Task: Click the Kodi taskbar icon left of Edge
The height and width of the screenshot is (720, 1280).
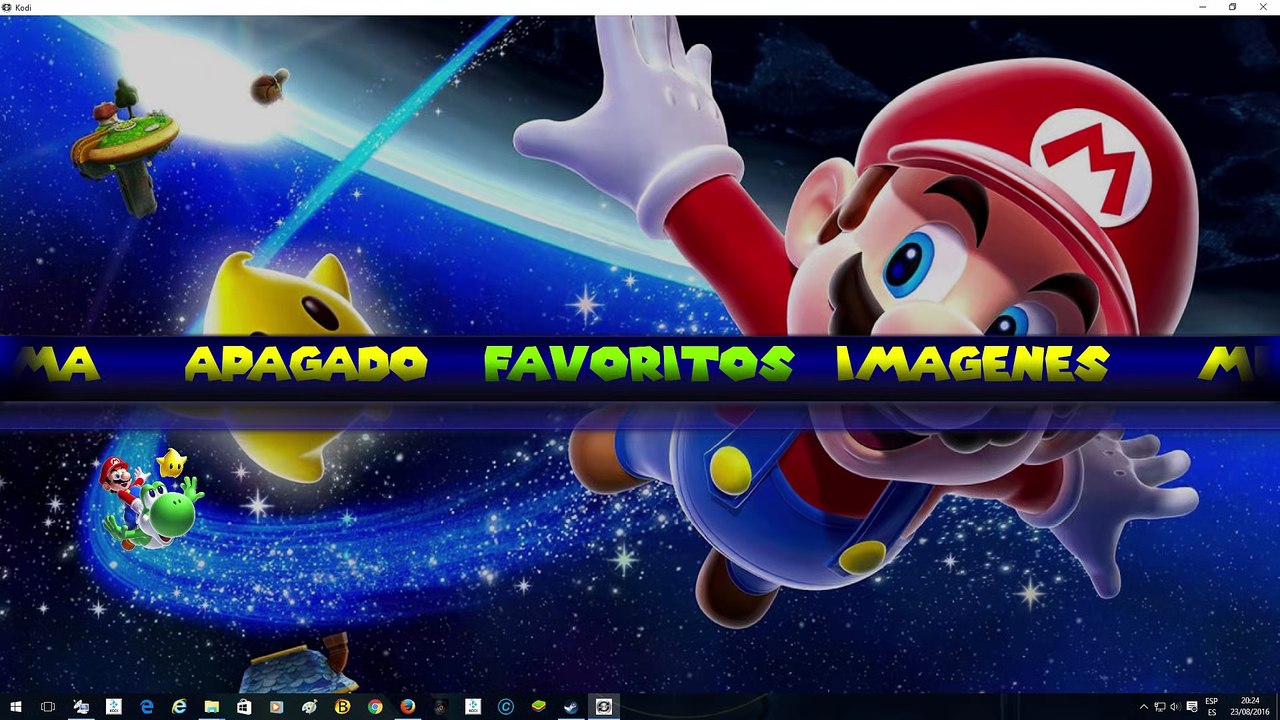Action: pos(114,707)
